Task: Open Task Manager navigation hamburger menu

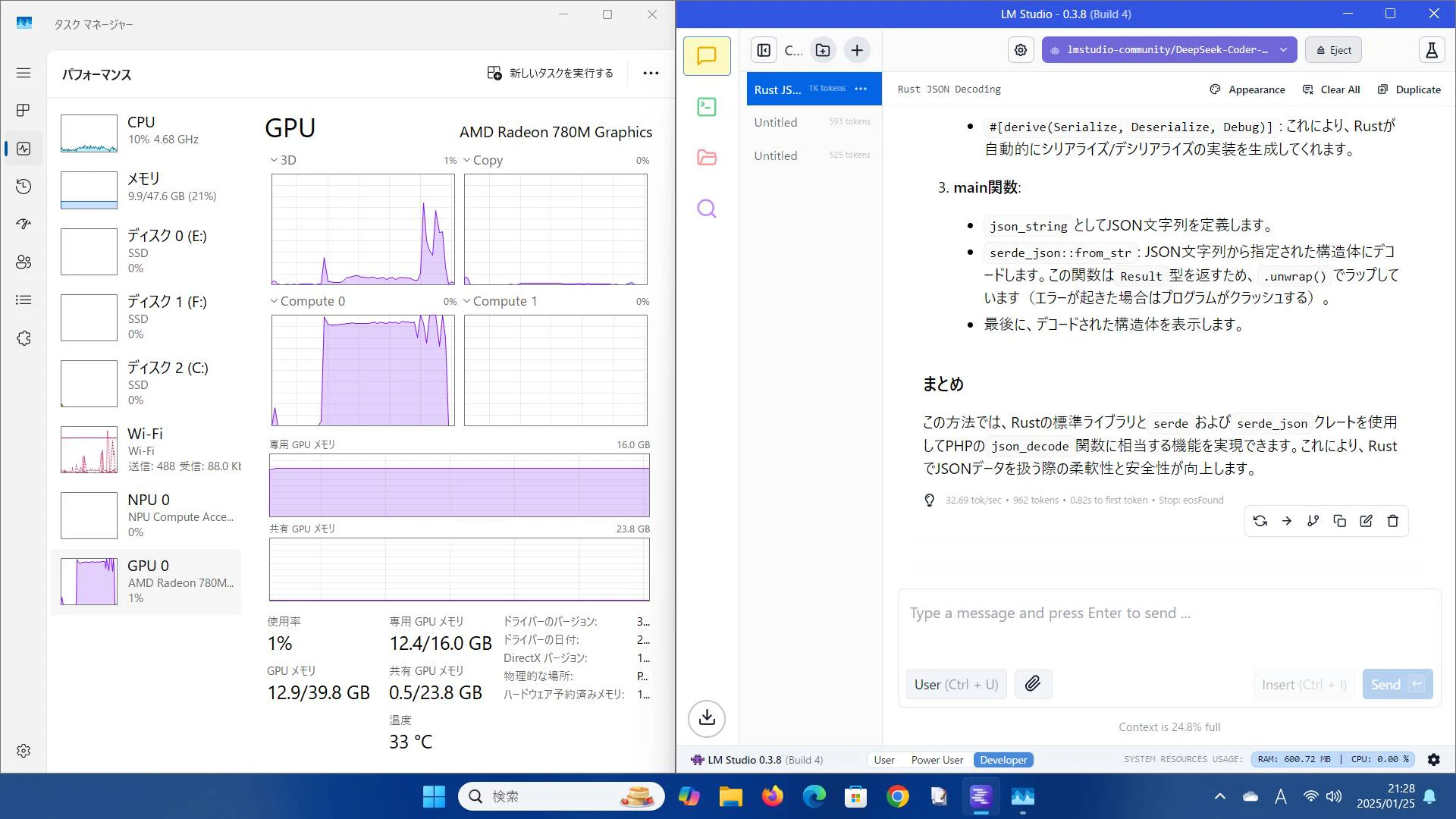Action: pyautogui.click(x=24, y=73)
